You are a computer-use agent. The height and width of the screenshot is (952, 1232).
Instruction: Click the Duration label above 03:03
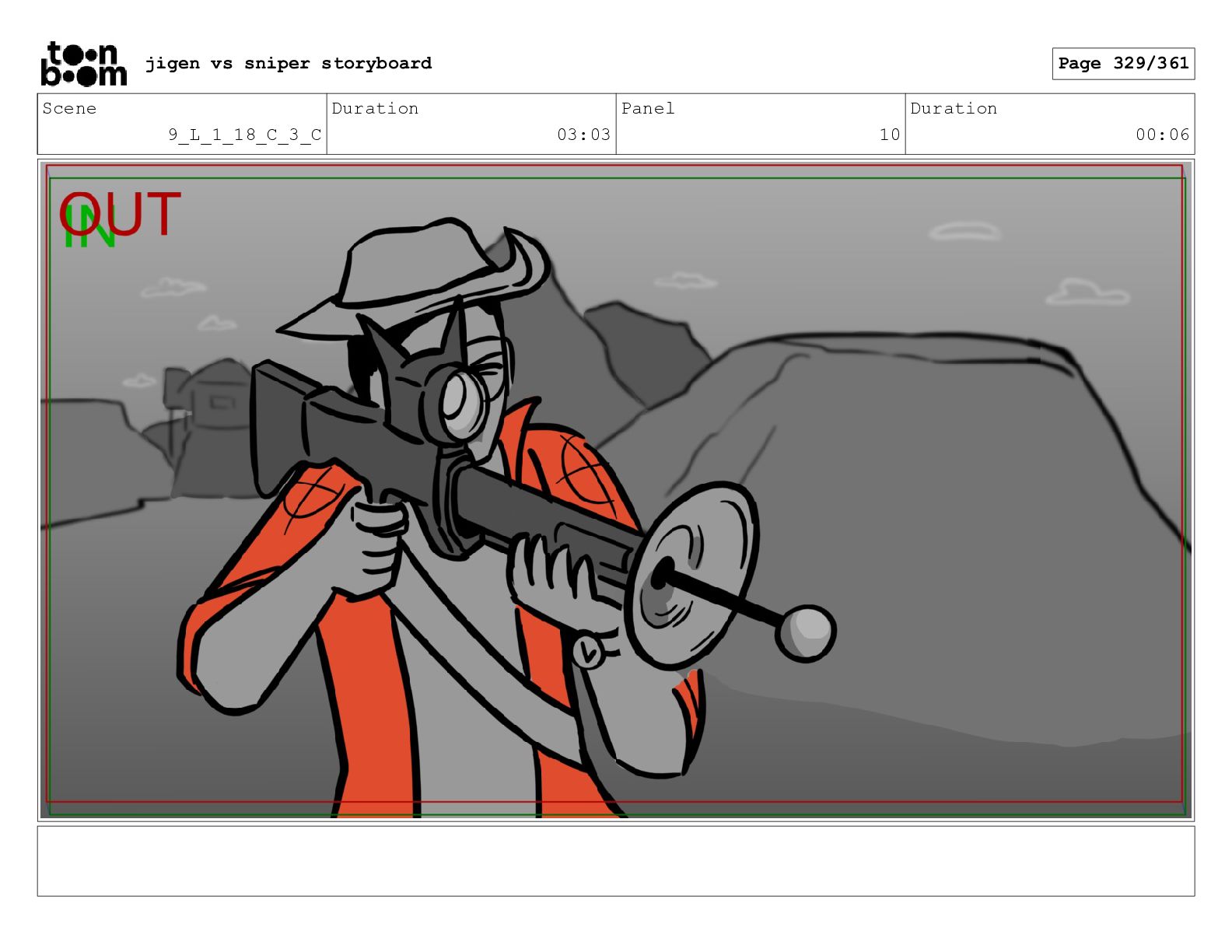(x=375, y=108)
